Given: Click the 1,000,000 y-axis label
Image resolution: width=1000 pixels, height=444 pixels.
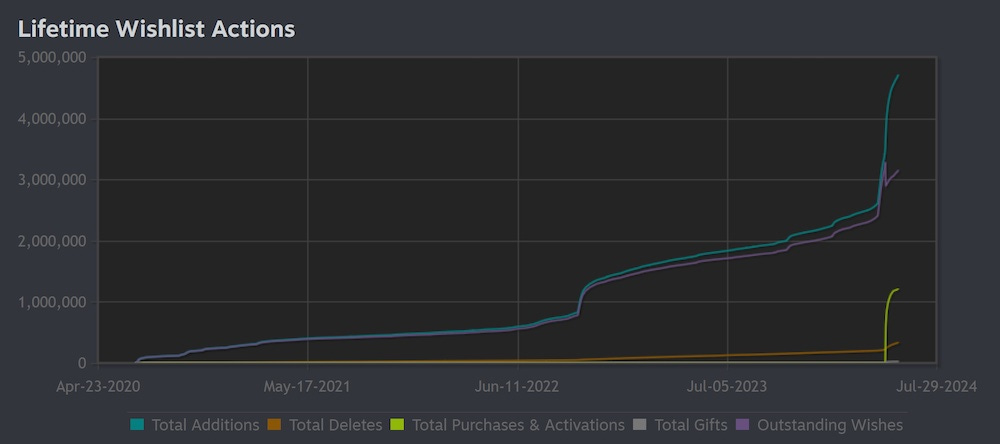Looking at the screenshot, I should tap(52, 302).
